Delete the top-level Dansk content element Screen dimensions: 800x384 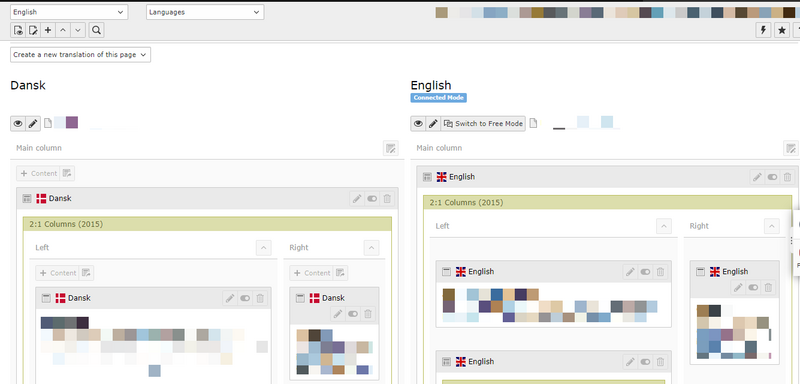[387, 198]
